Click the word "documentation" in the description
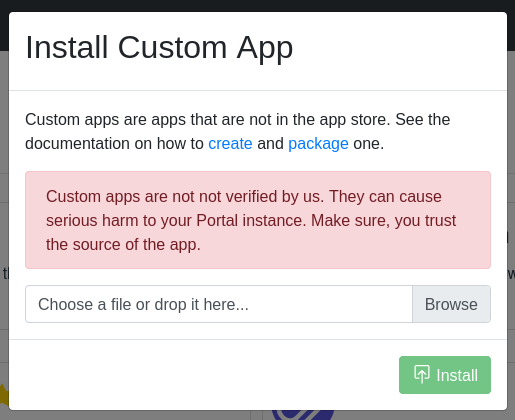 pos(77,144)
